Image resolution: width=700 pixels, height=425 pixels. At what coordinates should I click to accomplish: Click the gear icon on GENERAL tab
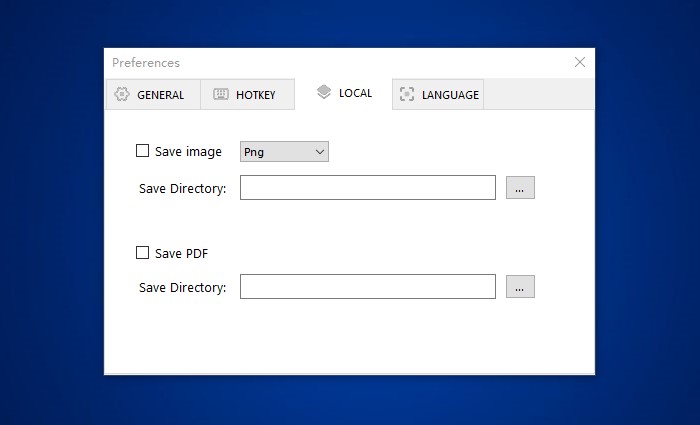[x=122, y=94]
